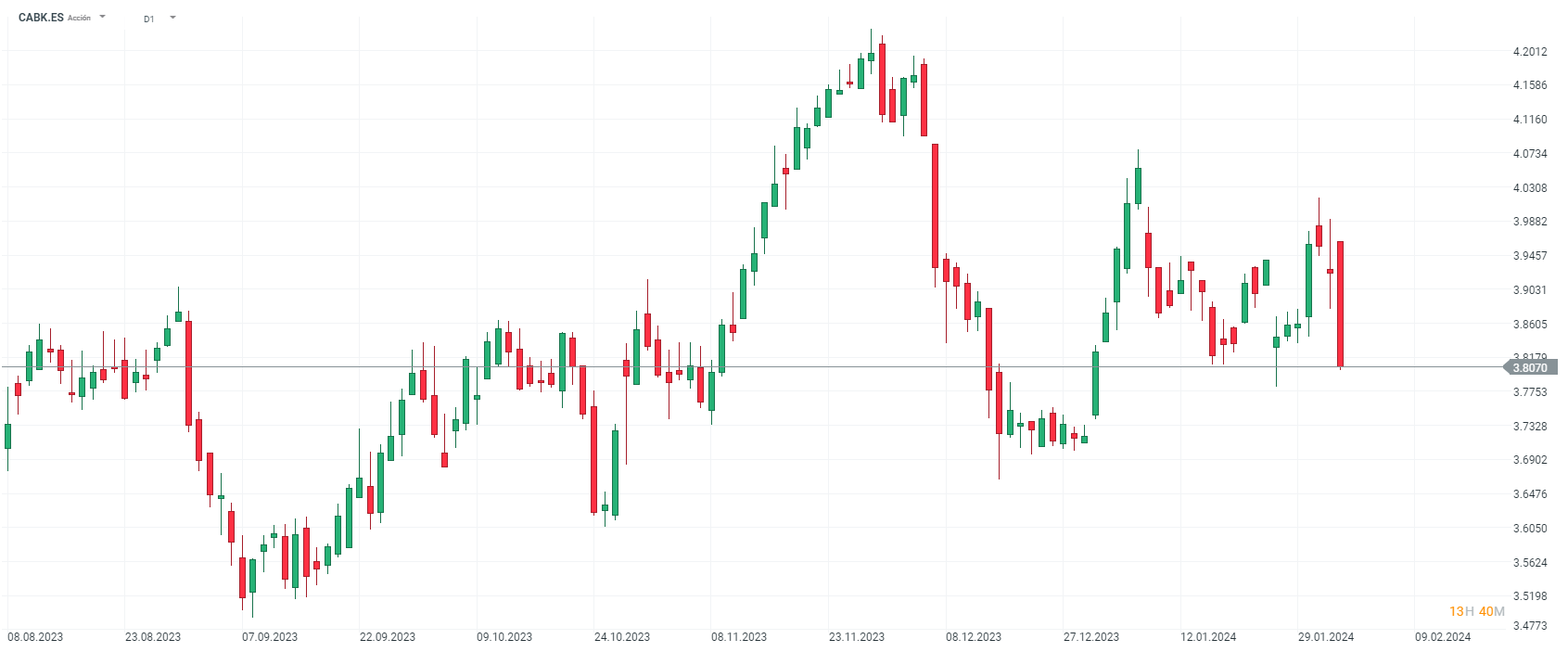This screenshot has height=652, width=1568.
Task: Click the CABK.ES symbol name
Action: tap(41, 18)
